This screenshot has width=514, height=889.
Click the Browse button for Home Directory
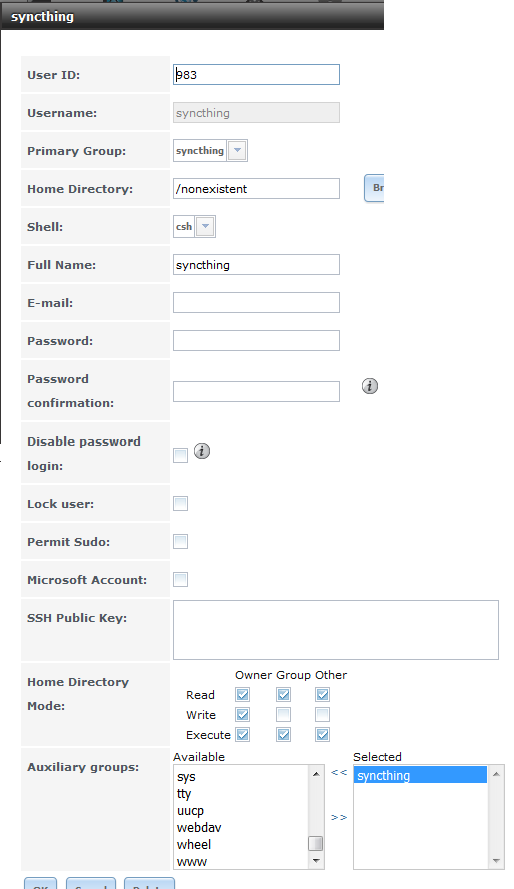pyautogui.click(x=374, y=188)
